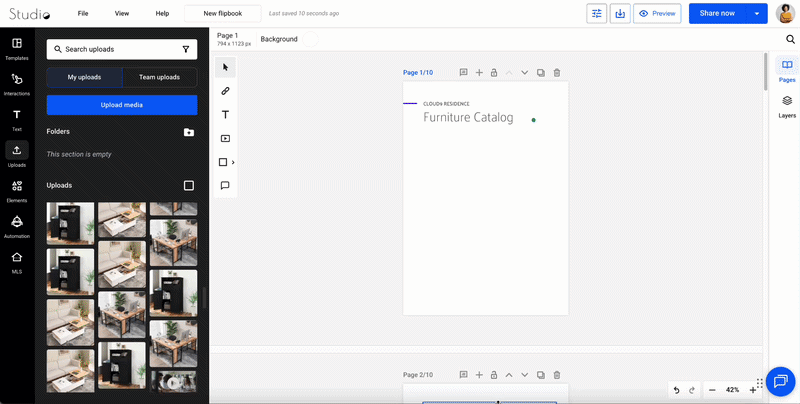Expand the Share now dropdown arrow
The width and height of the screenshot is (800, 404).
click(757, 13)
